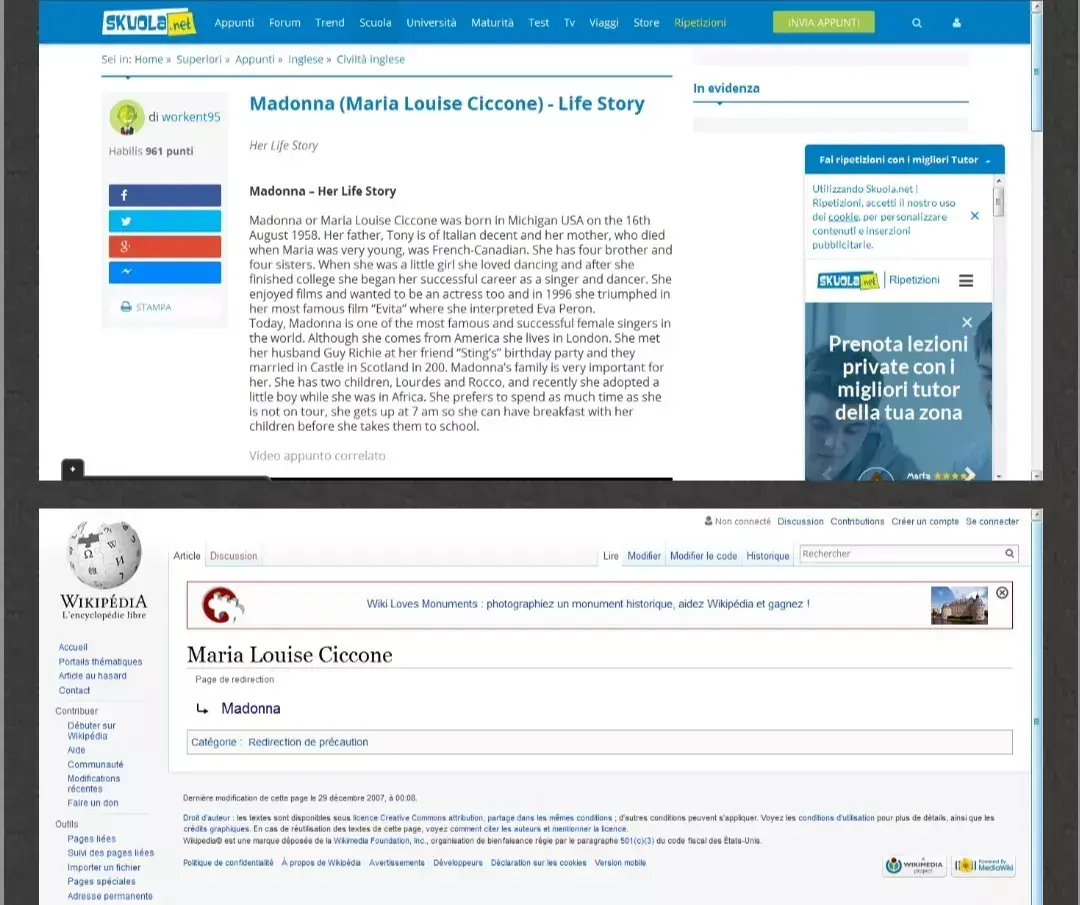1080x905 pixels.
Task: Open Viaggi in Skuola navigation
Action: [x=604, y=23]
